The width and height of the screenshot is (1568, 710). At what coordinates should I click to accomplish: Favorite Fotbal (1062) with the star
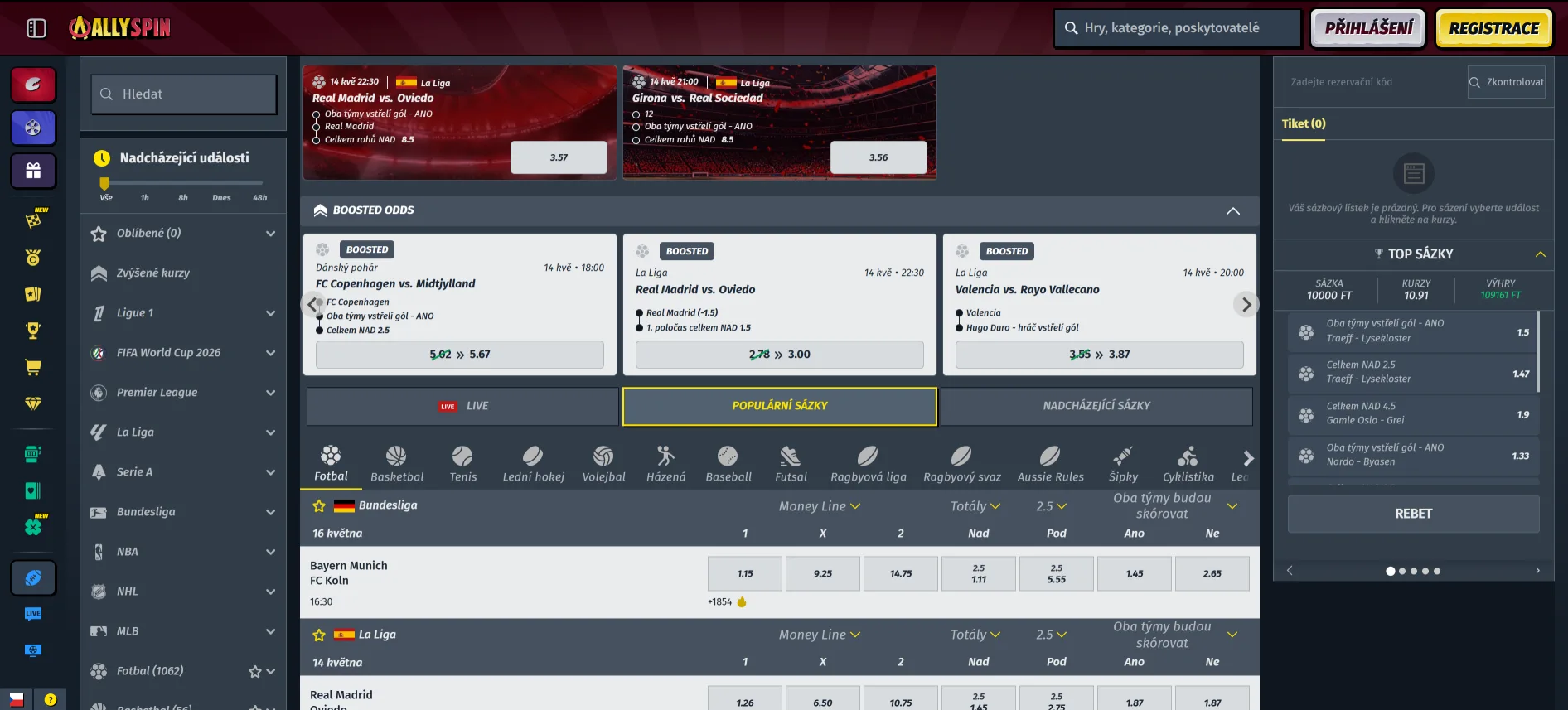(x=255, y=672)
